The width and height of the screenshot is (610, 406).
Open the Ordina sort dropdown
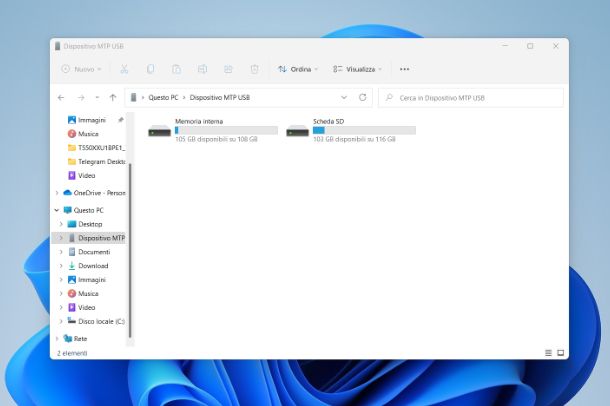point(298,69)
